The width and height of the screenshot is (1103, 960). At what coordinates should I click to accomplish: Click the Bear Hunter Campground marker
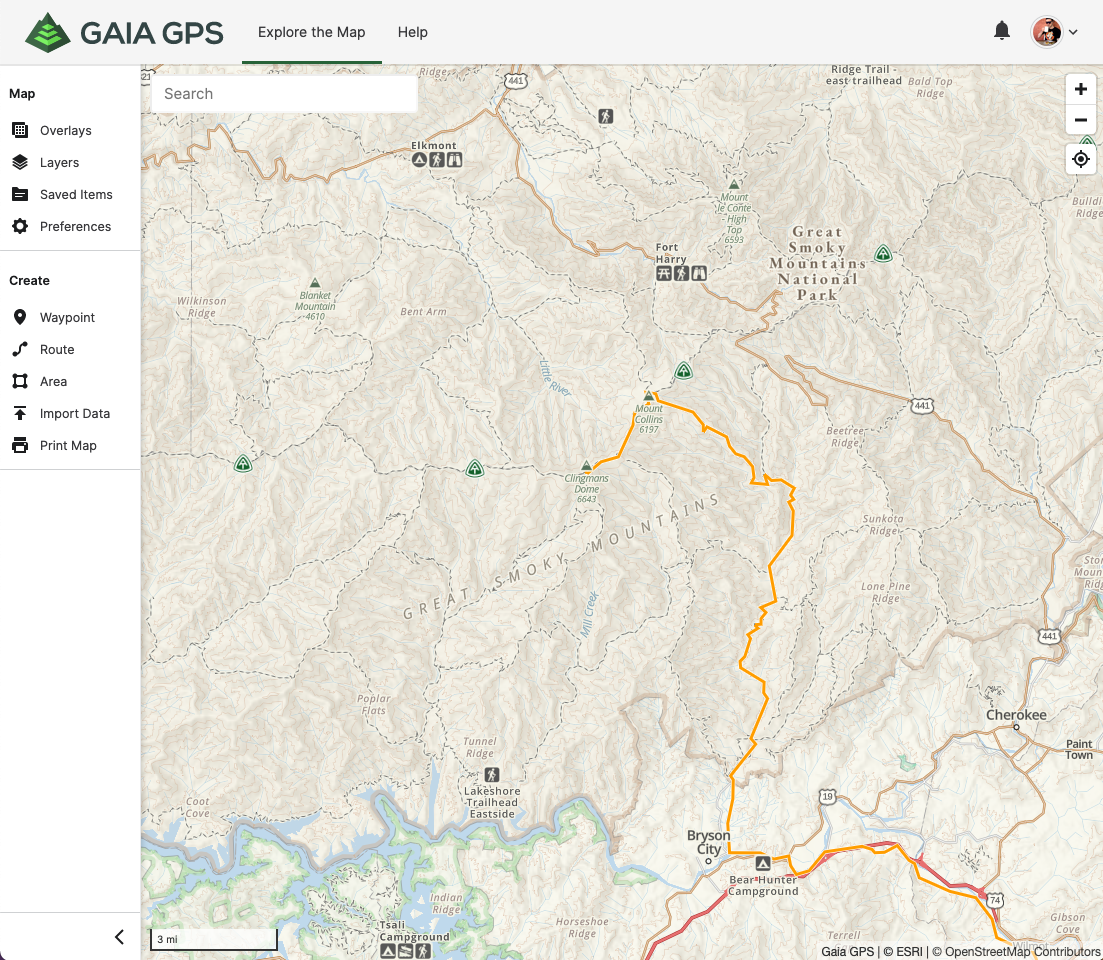coord(763,863)
